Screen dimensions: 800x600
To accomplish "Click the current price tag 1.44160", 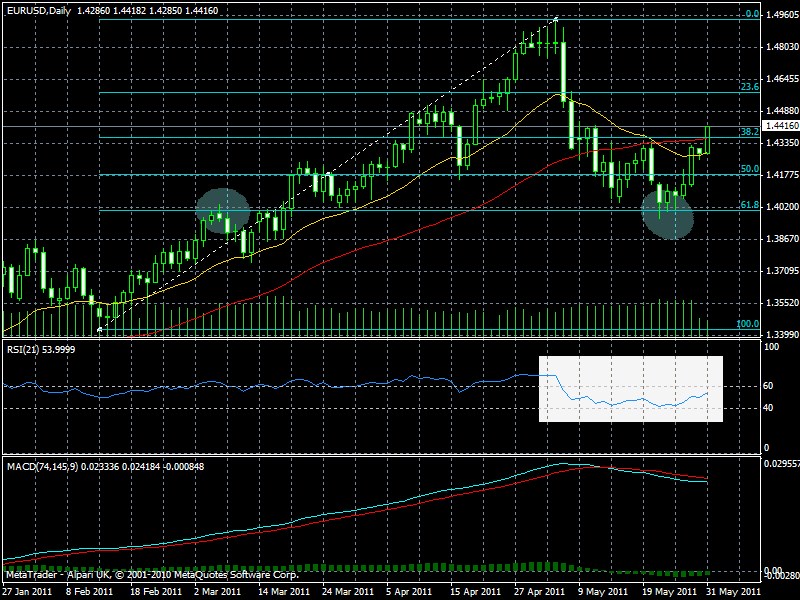I will coord(780,125).
